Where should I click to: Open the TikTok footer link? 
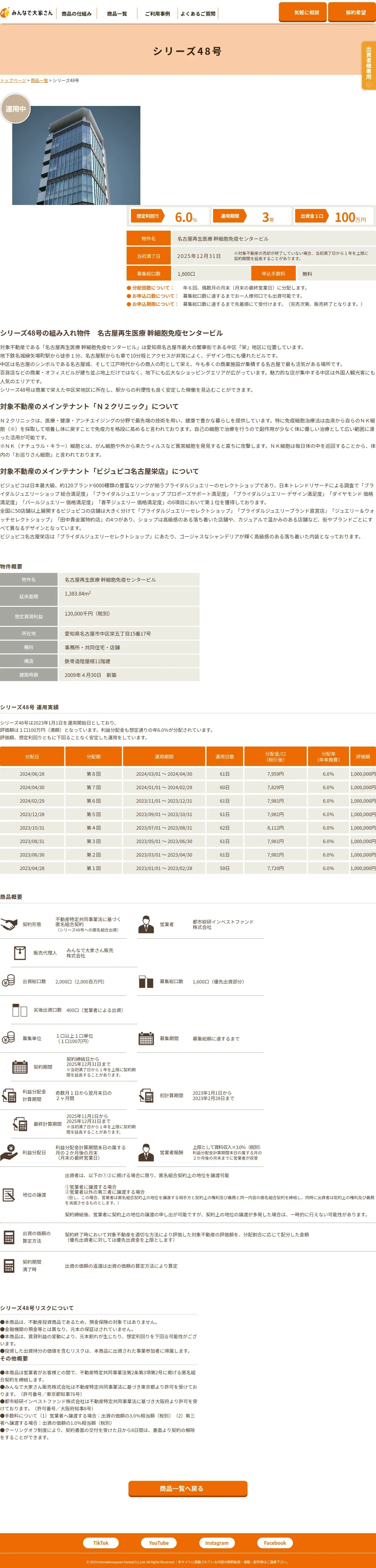(101, 1542)
